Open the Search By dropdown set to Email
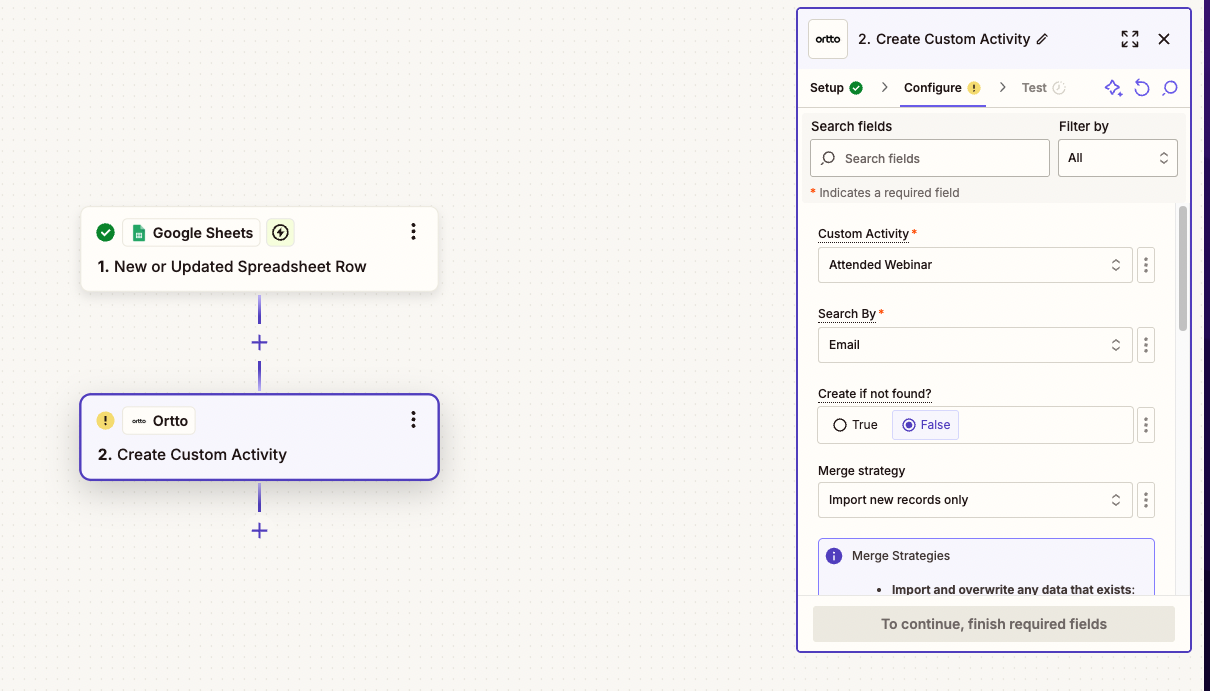Image resolution: width=1210 pixels, height=691 pixels. 975,345
